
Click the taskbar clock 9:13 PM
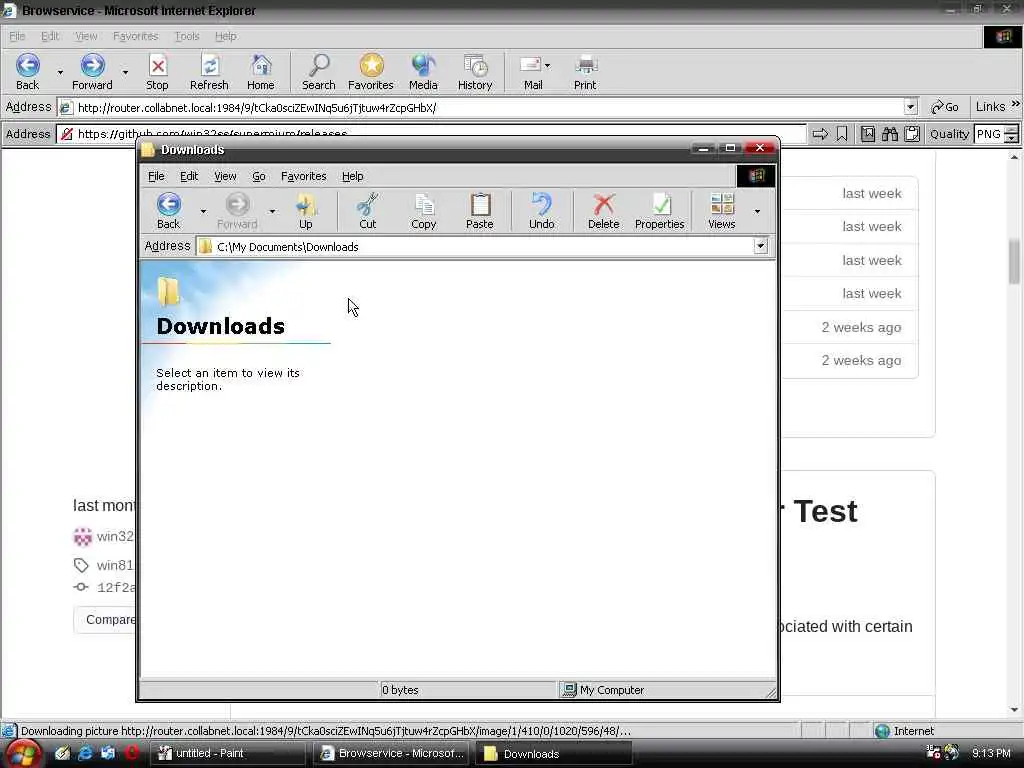[x=991, y=753]
